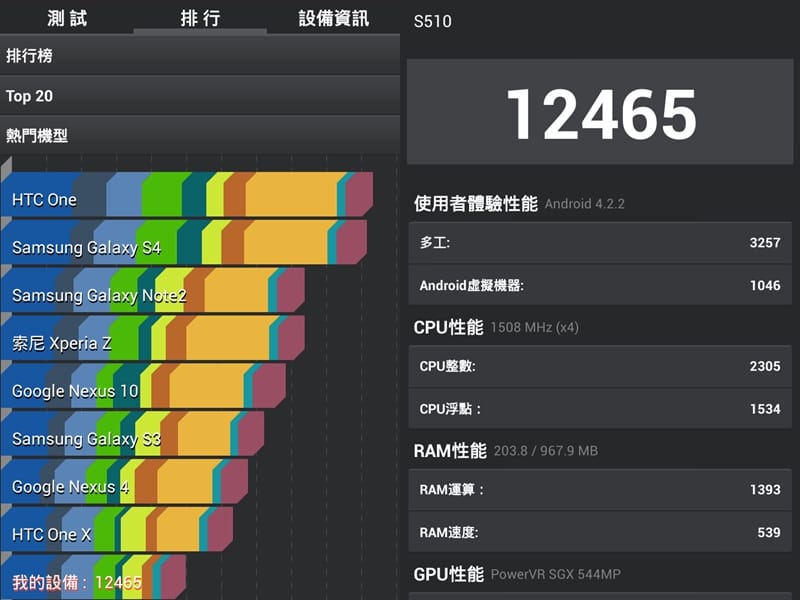Image resolution: width=800 pixels, height=600 pixels.
Task: Click the 1508 MHz (x4) label
Action: pos(535,328)
